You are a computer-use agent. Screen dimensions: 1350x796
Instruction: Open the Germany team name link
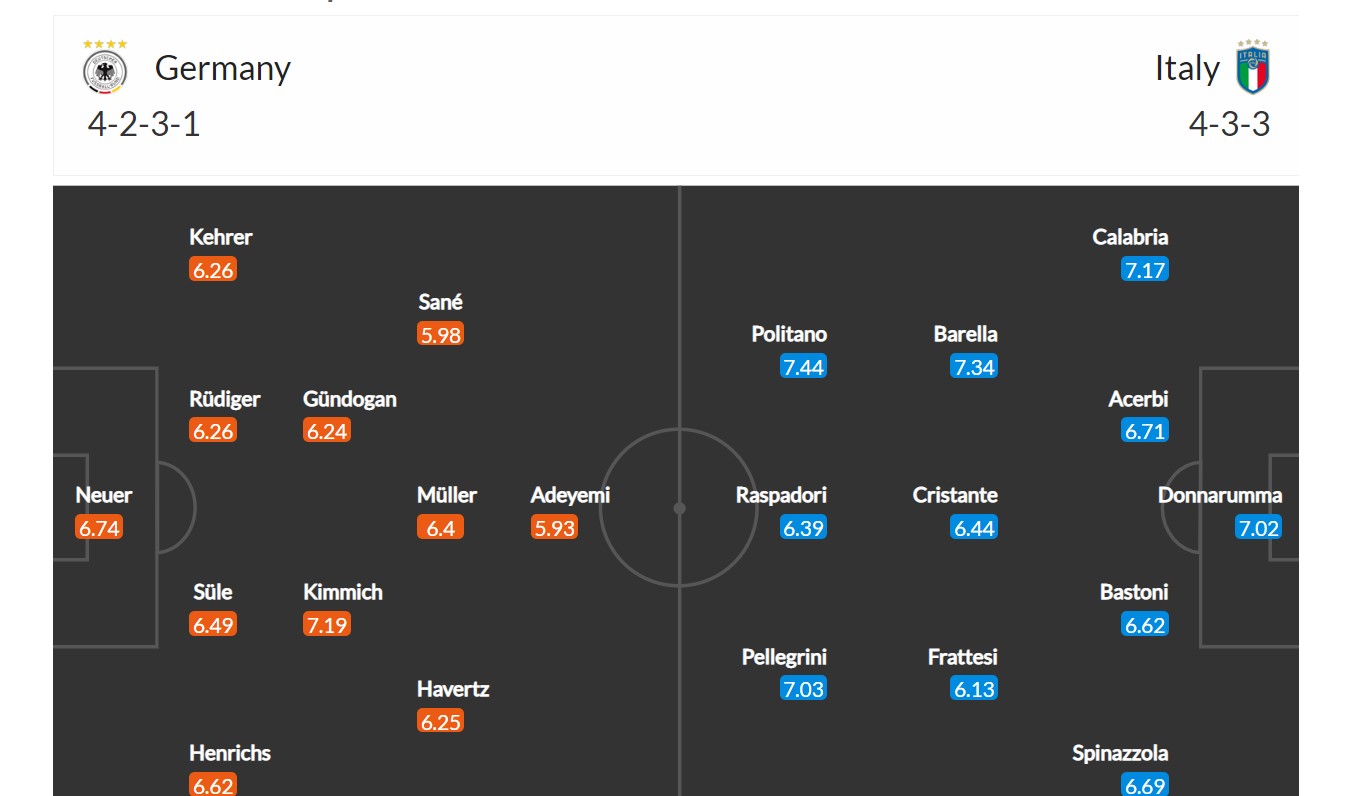point(223,68)
